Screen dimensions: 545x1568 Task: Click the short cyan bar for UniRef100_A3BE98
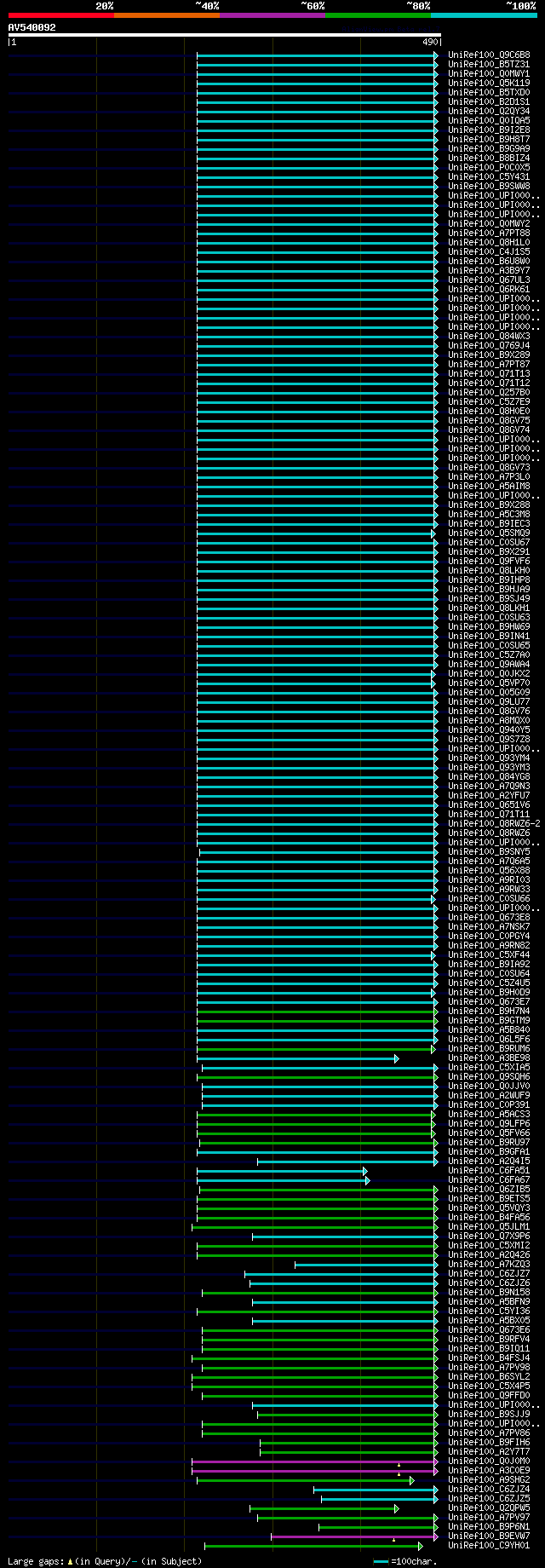pyautogui.click(x=297, y=1058)
